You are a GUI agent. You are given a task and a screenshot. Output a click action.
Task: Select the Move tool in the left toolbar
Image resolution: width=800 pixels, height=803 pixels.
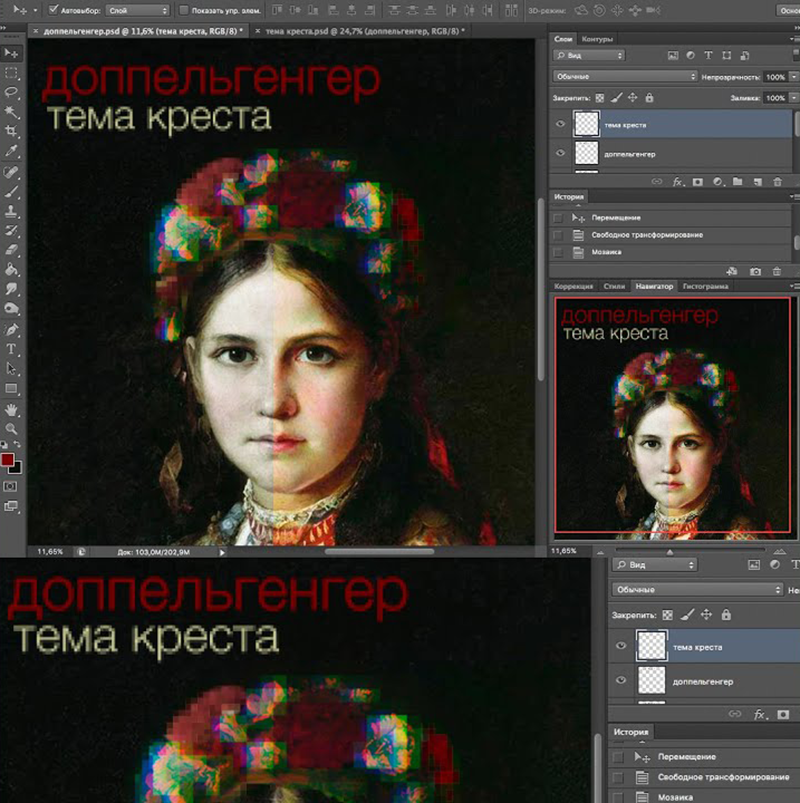click(x=12, y=53)
